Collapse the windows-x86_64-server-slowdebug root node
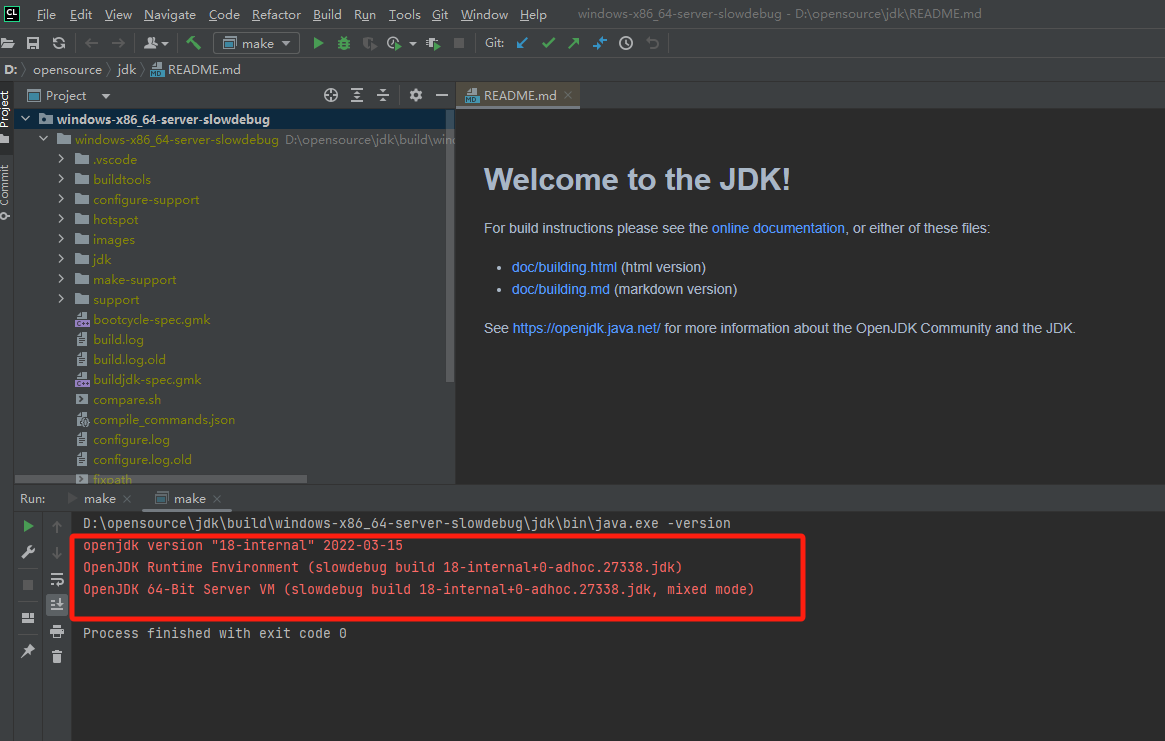 (x=25, y=119)
